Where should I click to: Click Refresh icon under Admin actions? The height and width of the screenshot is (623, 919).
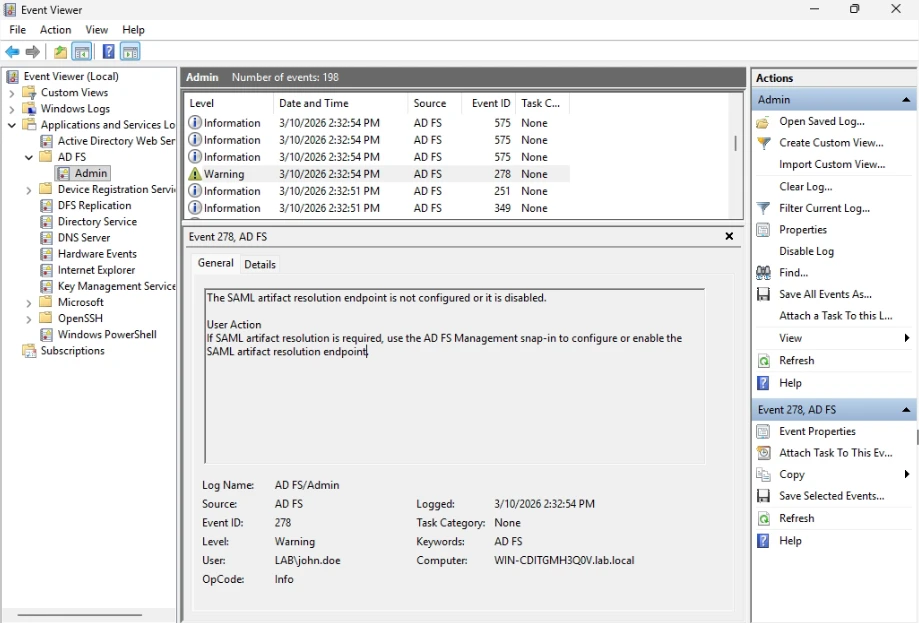click(763, 360)
